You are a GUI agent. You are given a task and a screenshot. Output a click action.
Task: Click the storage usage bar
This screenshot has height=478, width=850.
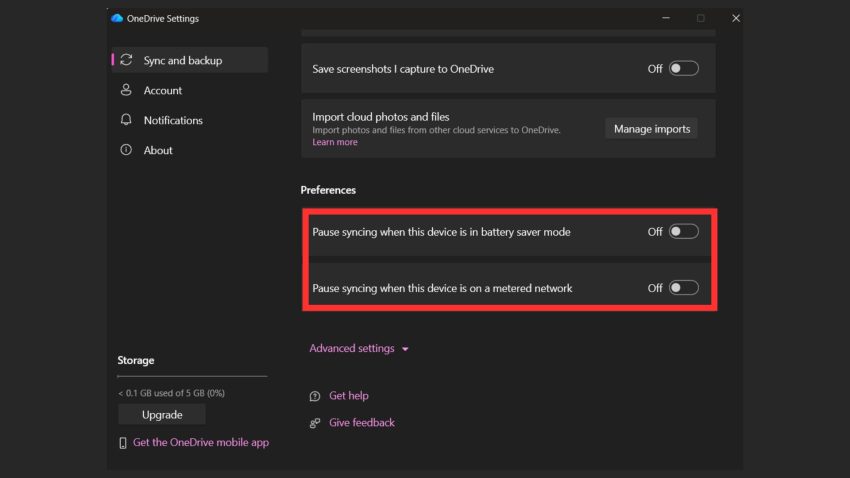click(x=192, y=376)
